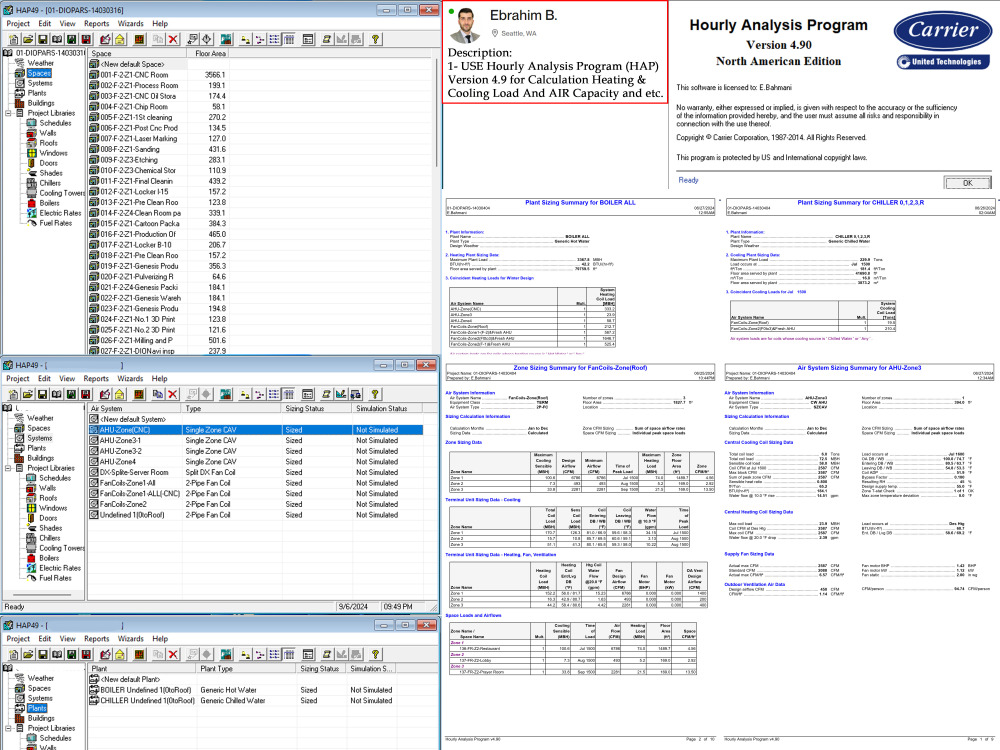Open View menu in Air System window
The height and width of the screenshot is (750, 1000).
click(x=67, y=378)
